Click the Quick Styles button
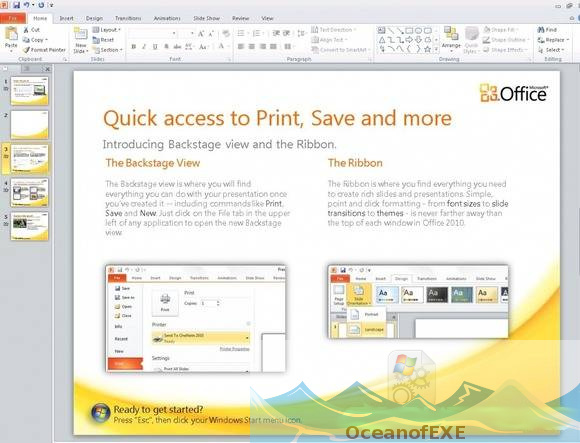This screenshot has width=580, height=443. click(x=471, y=40)
